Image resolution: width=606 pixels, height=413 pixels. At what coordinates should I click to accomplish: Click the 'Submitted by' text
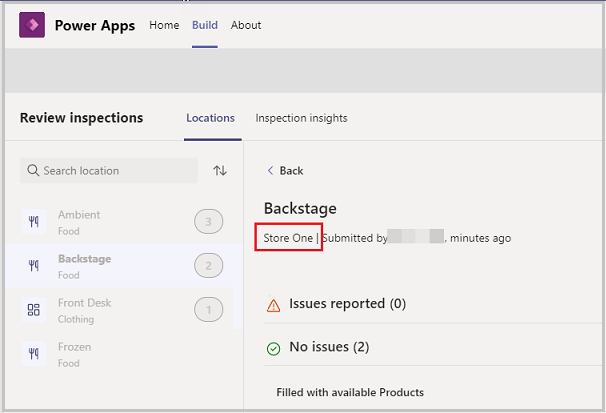coord(355,238)
